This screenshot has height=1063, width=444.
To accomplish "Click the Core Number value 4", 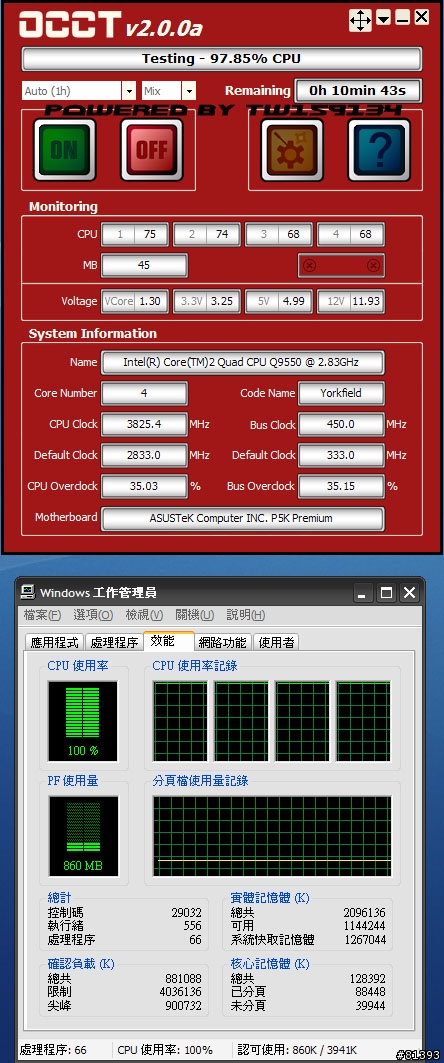I will point(144,393).
